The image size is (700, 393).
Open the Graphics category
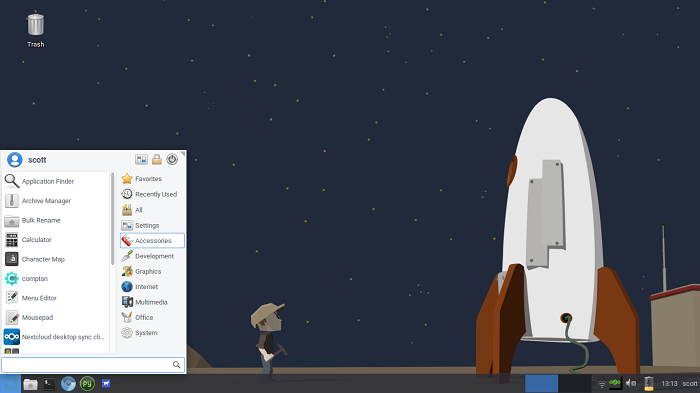[x=152, y=272]
